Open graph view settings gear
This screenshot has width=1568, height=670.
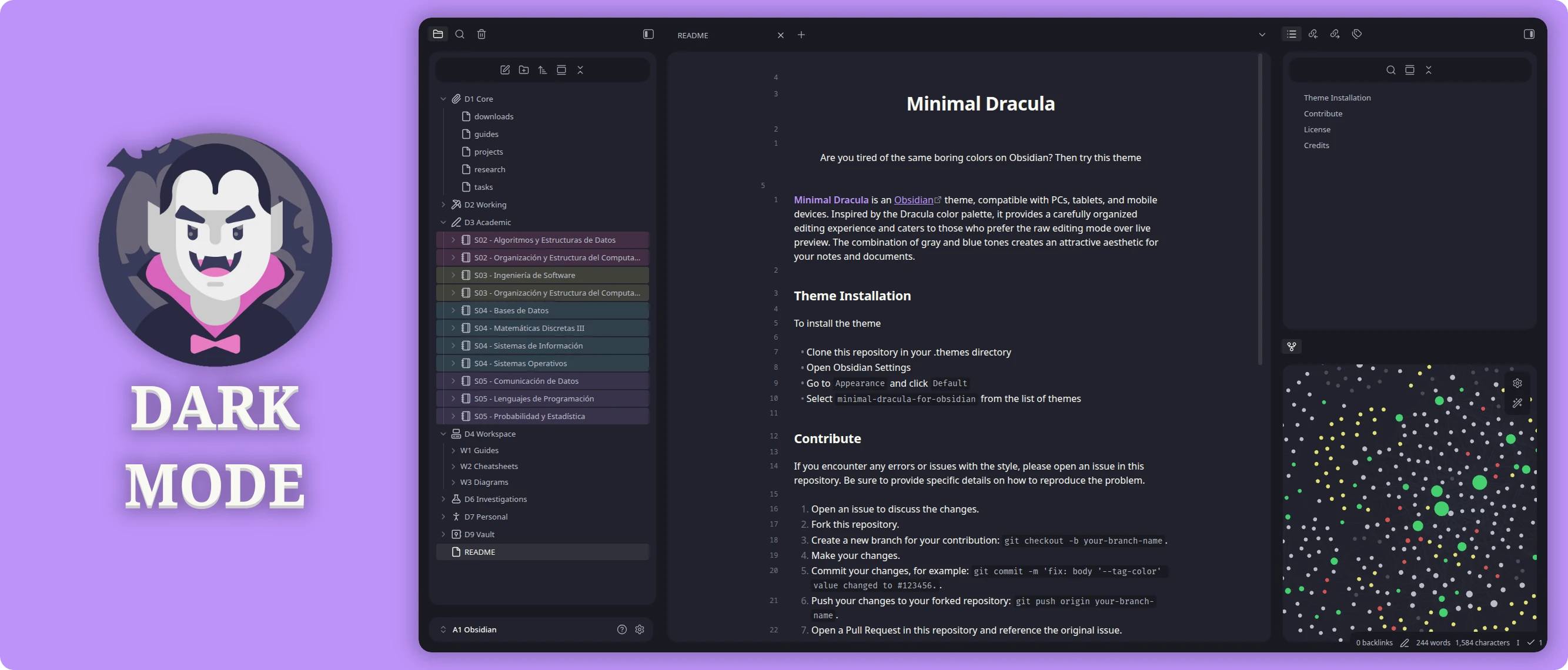(x=1517, y=383)
